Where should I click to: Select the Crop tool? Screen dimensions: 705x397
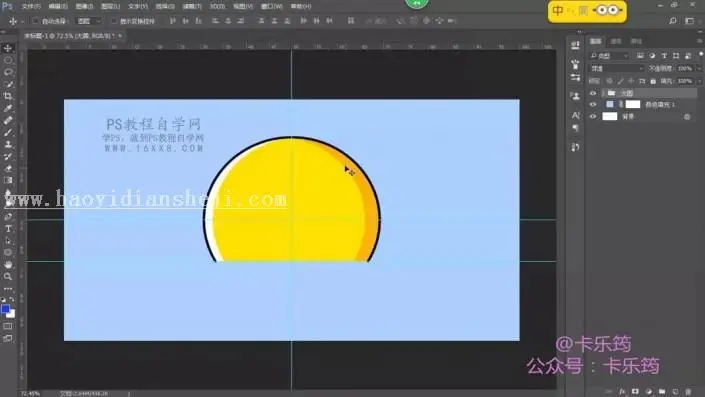[8, 96]
